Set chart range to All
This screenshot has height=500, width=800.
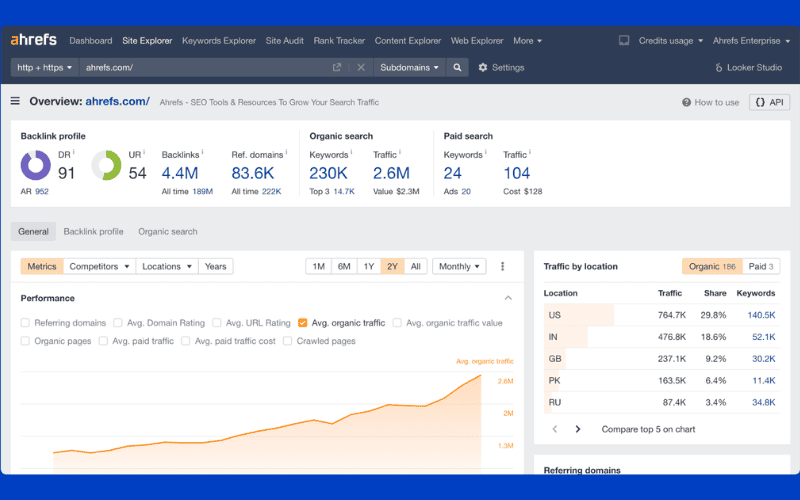coord(416,266)
